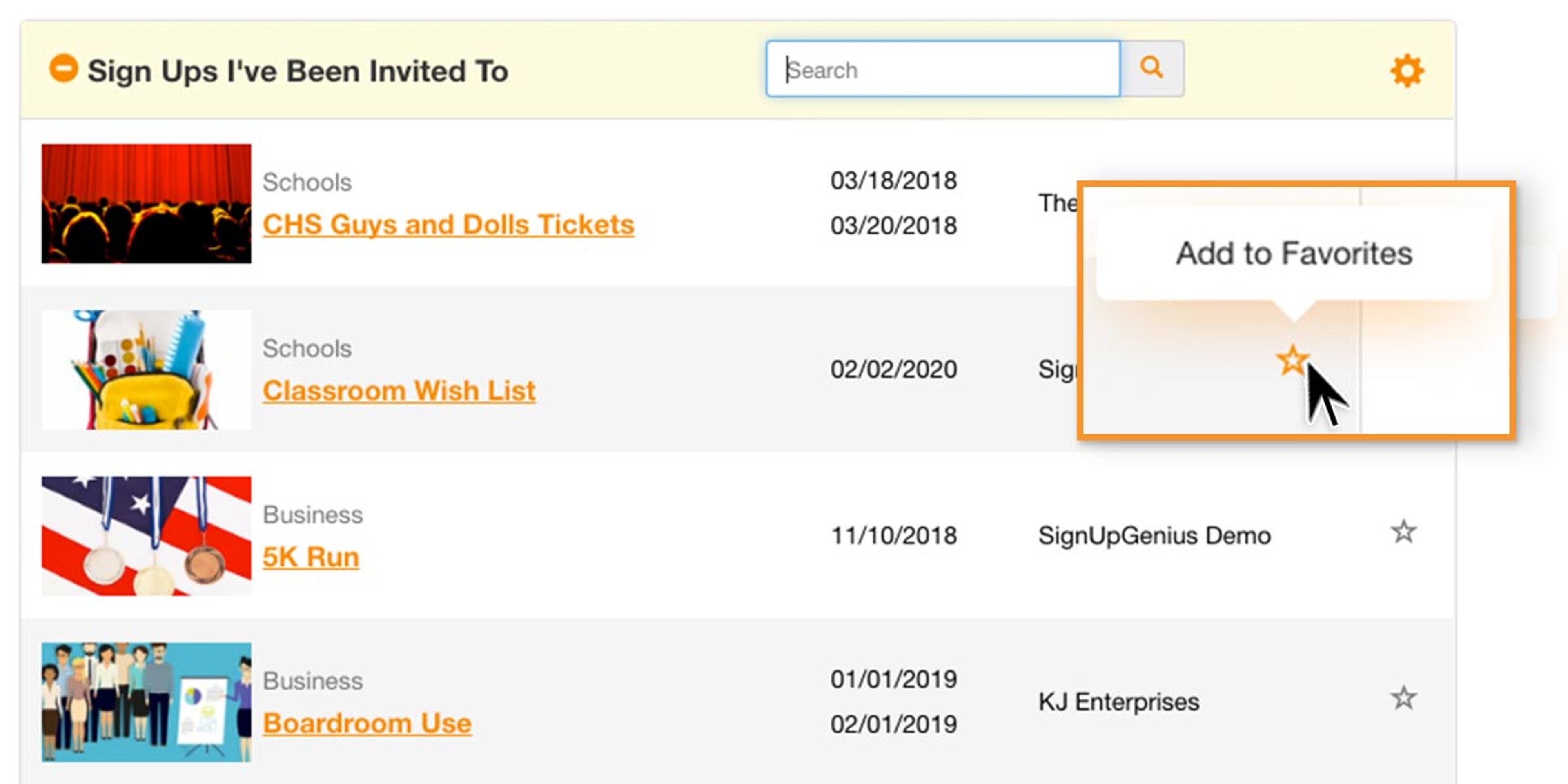Image resolution: width=1568 pixels, height=784 pixels.
Task: Follow the 5K Run link
Action: pos(310,557)
